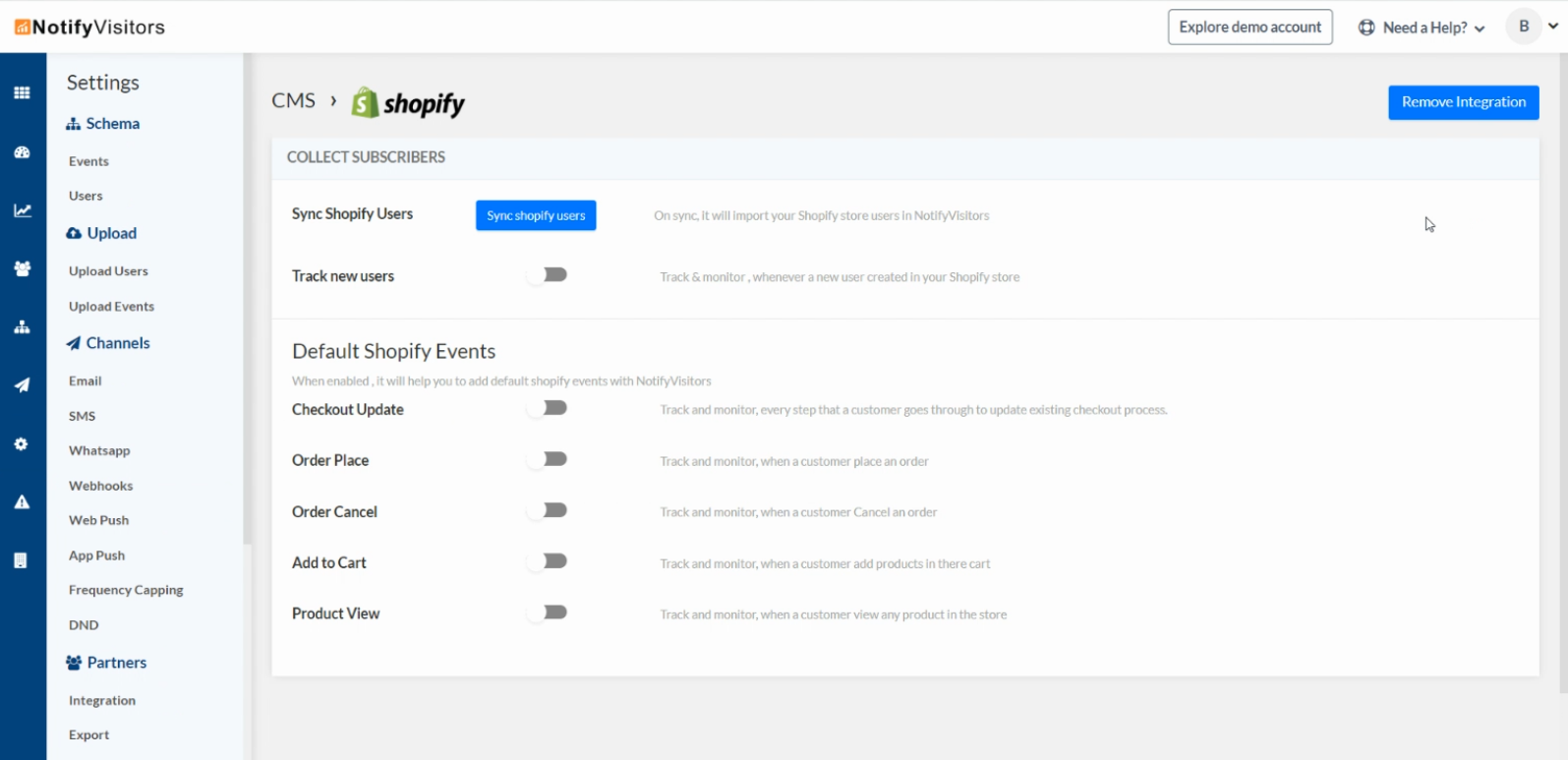Open the warning triangle icon in left rail

(x=22, y=502)
